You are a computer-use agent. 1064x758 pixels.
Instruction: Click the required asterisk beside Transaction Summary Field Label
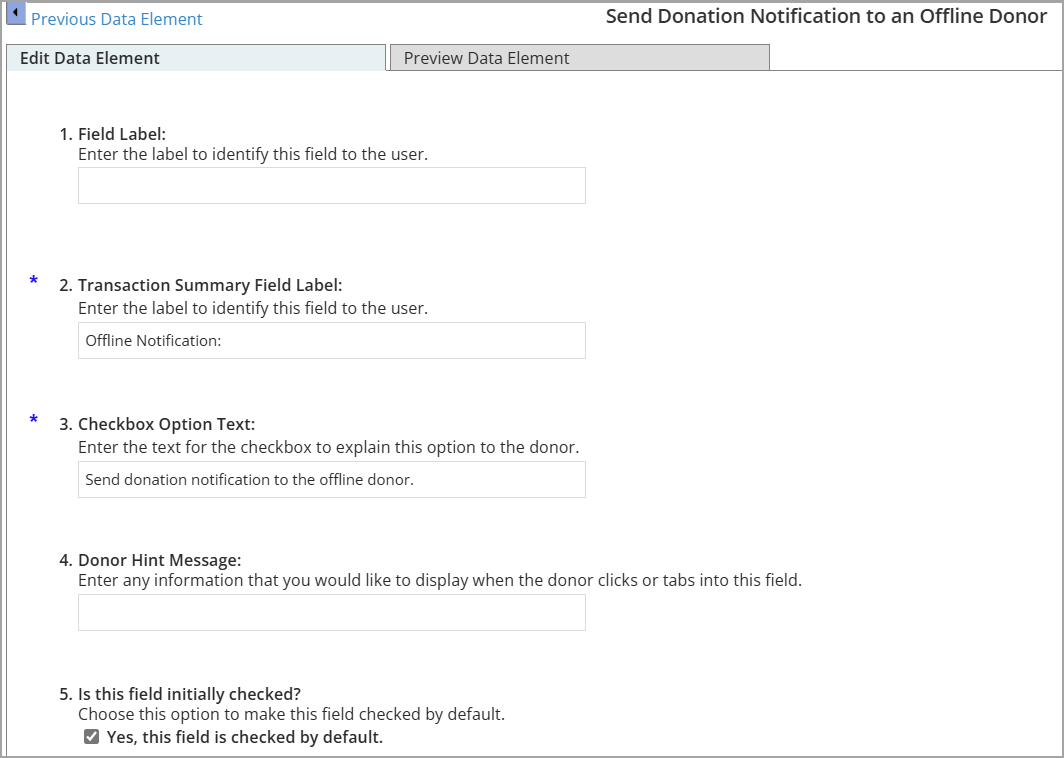(33, 281)
